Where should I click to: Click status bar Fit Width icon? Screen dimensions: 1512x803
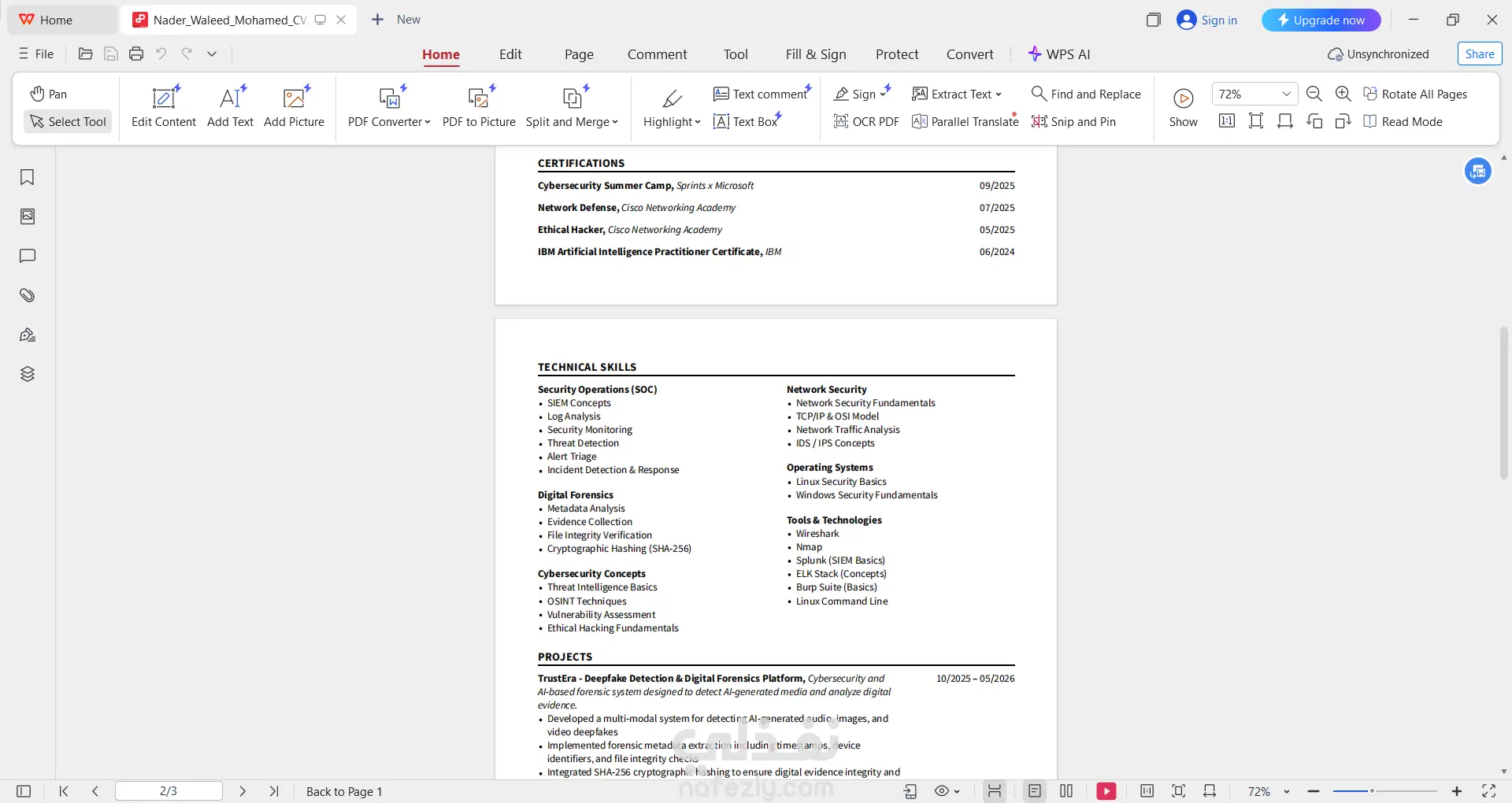[1210, 791]
